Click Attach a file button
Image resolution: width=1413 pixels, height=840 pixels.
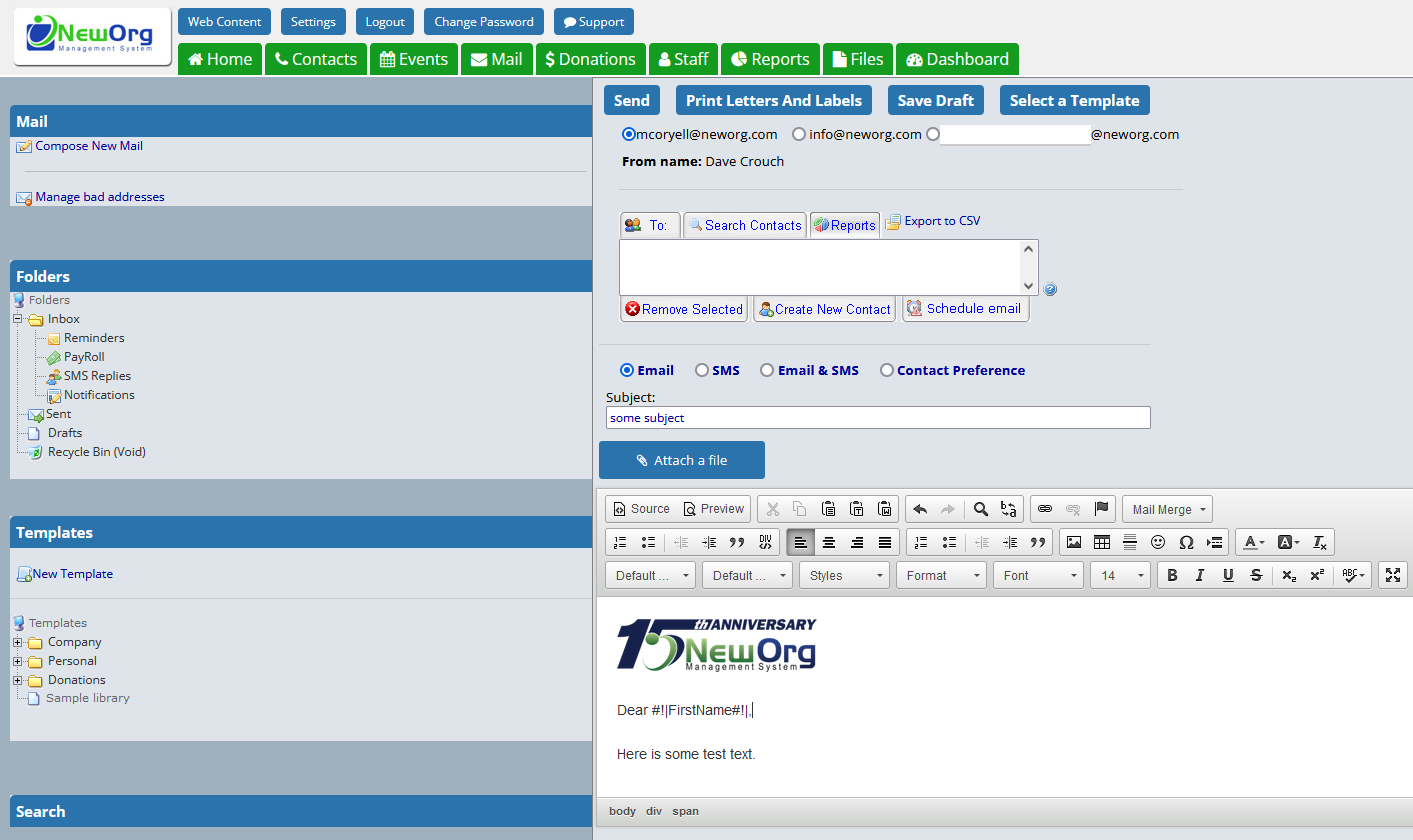[x=682, y=460]
